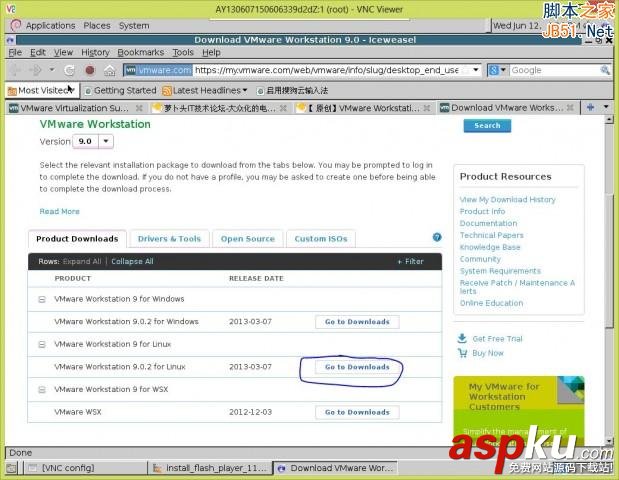Open the Most Visited bookmarks folder
This screenshot has height=480, width=619.
click(41, 90)
